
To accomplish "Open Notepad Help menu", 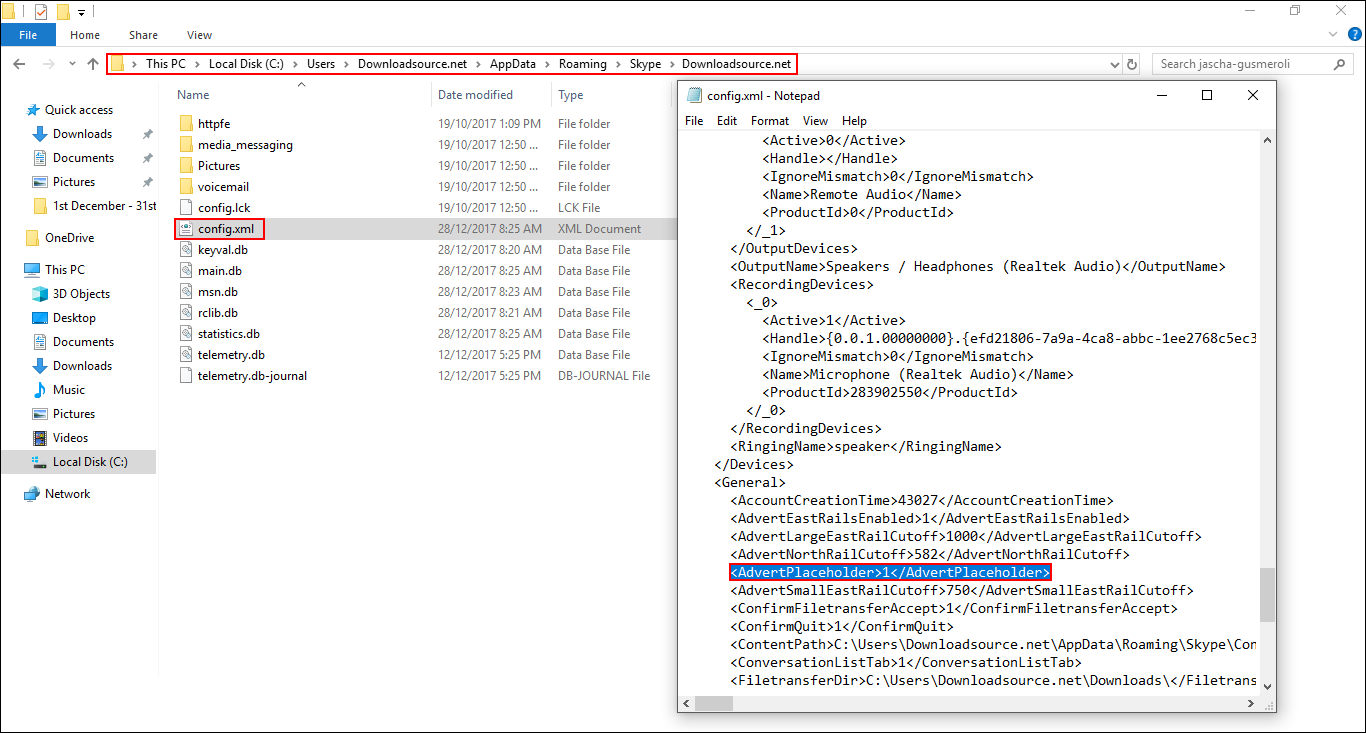I will point(855,121).
